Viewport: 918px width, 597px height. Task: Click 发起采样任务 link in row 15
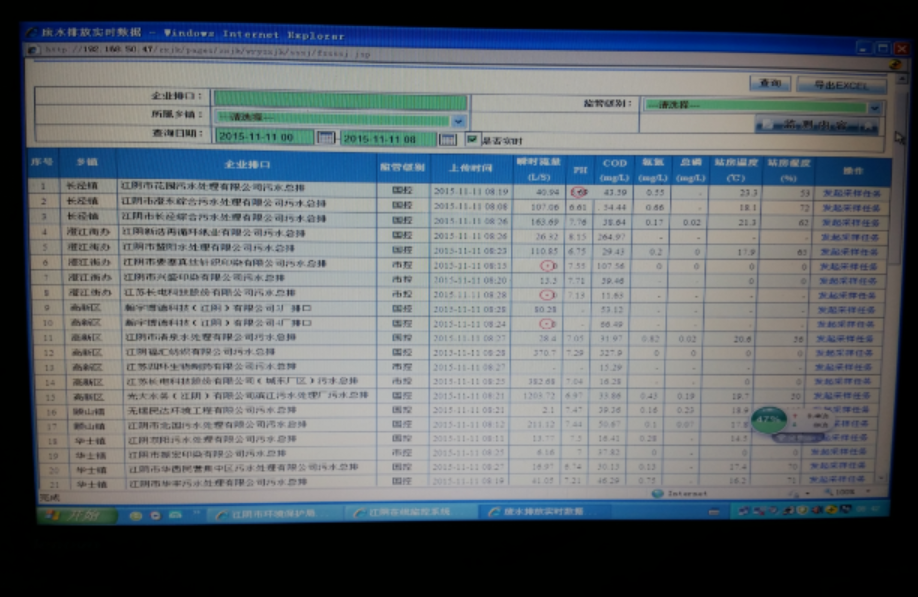[841, 396]
